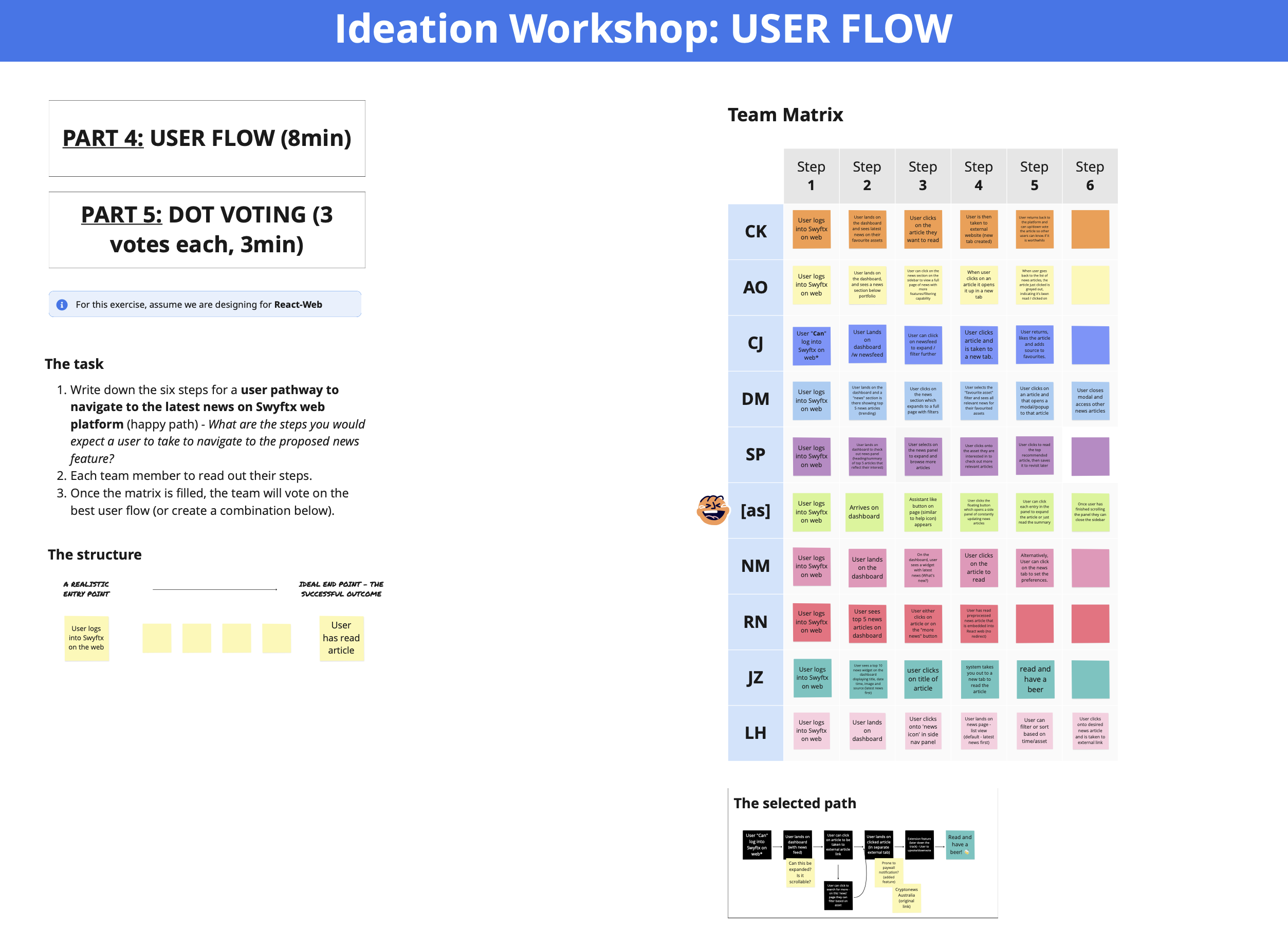The image size is (1288, 929).
Task: Click the 'Arrives on dashboard' green sticky note
Action: [864, 512]
